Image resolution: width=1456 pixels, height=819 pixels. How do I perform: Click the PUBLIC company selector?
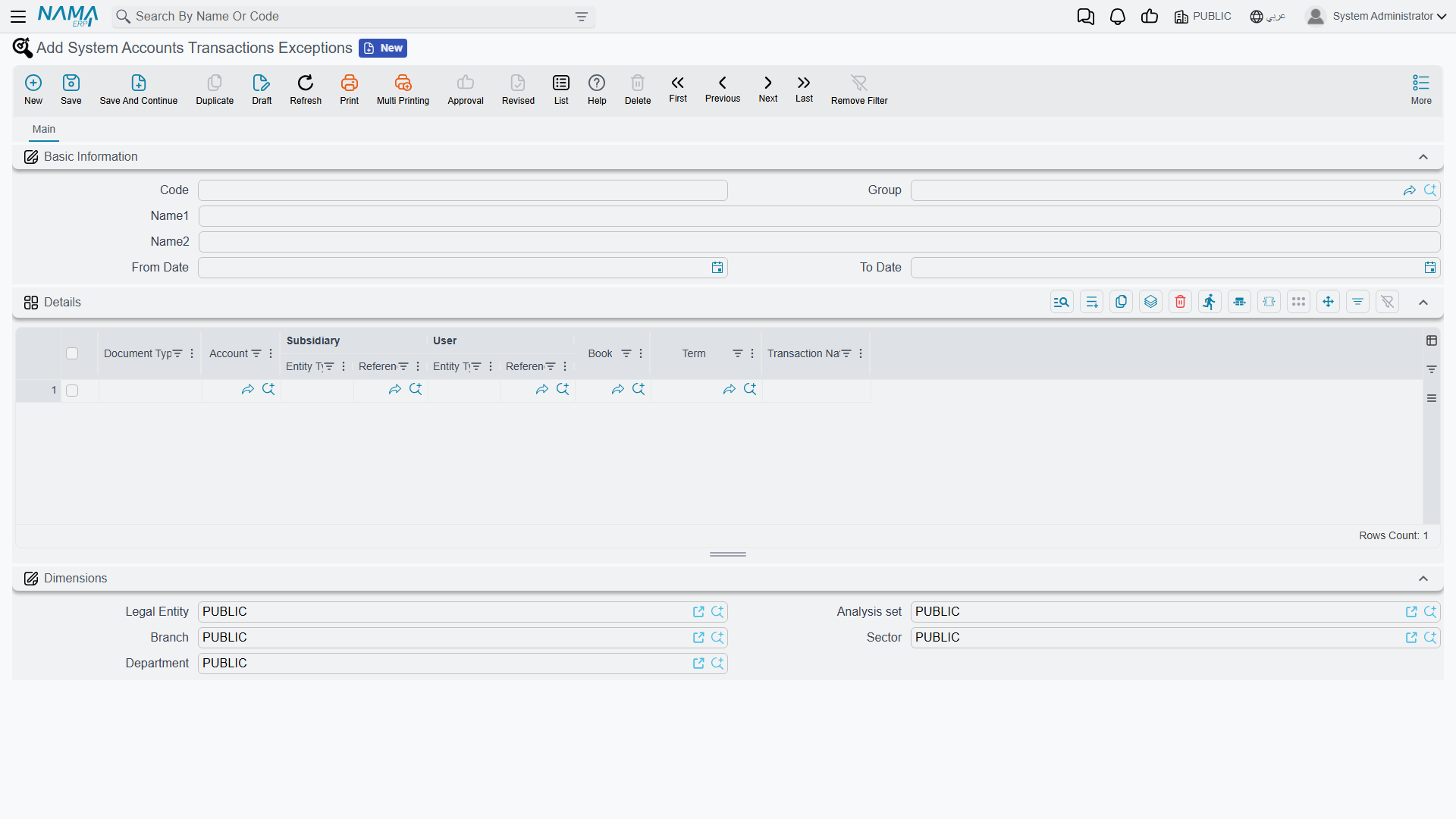(x=1203, y=17)
